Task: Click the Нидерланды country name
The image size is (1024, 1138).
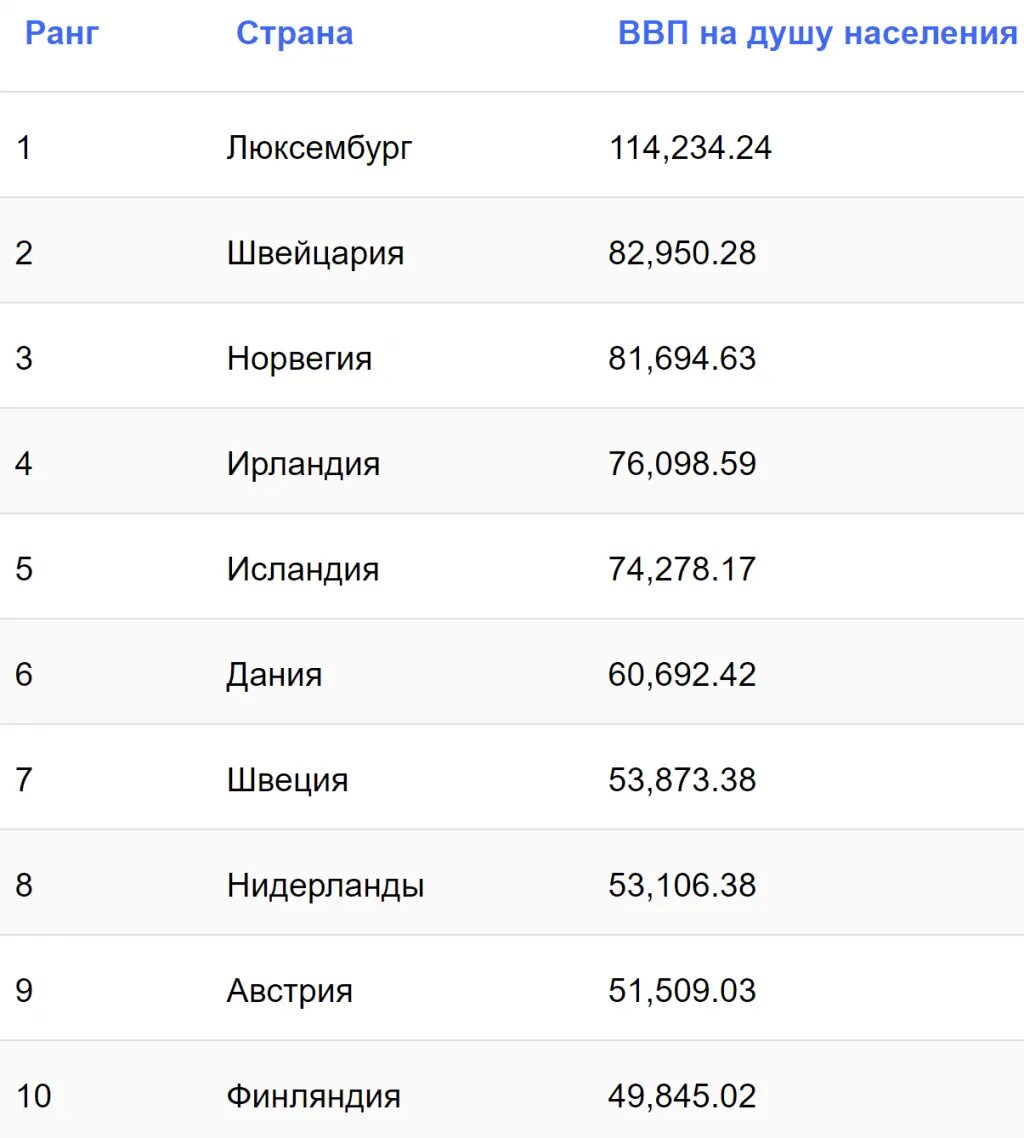Action: pyautogui.click(x=325, y=885)
